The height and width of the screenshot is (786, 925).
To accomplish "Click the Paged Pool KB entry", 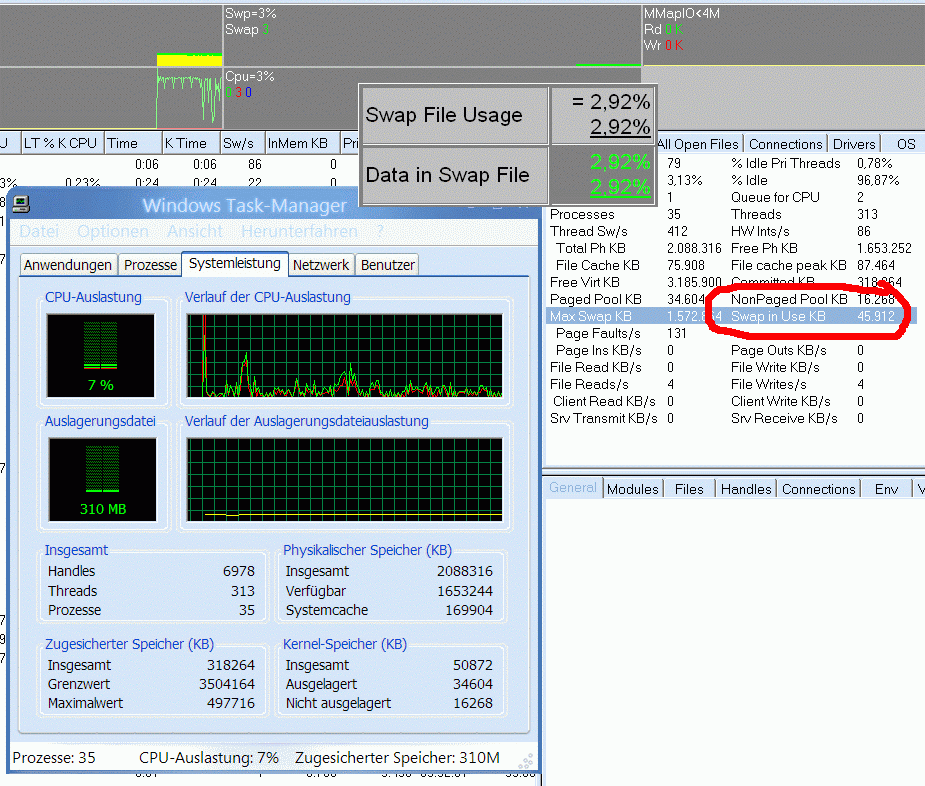I will [595, 299].
